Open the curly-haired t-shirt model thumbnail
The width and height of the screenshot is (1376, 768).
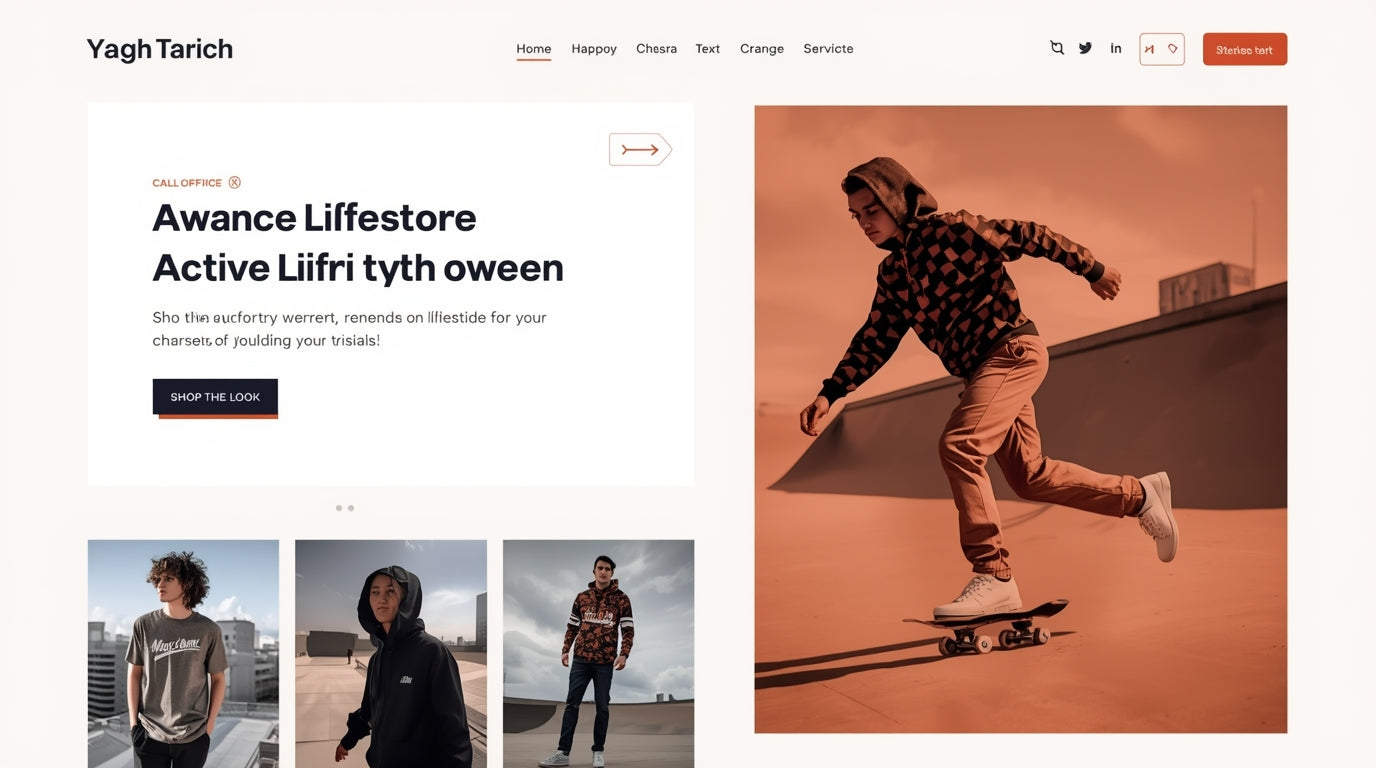click(x=183, y=654)
